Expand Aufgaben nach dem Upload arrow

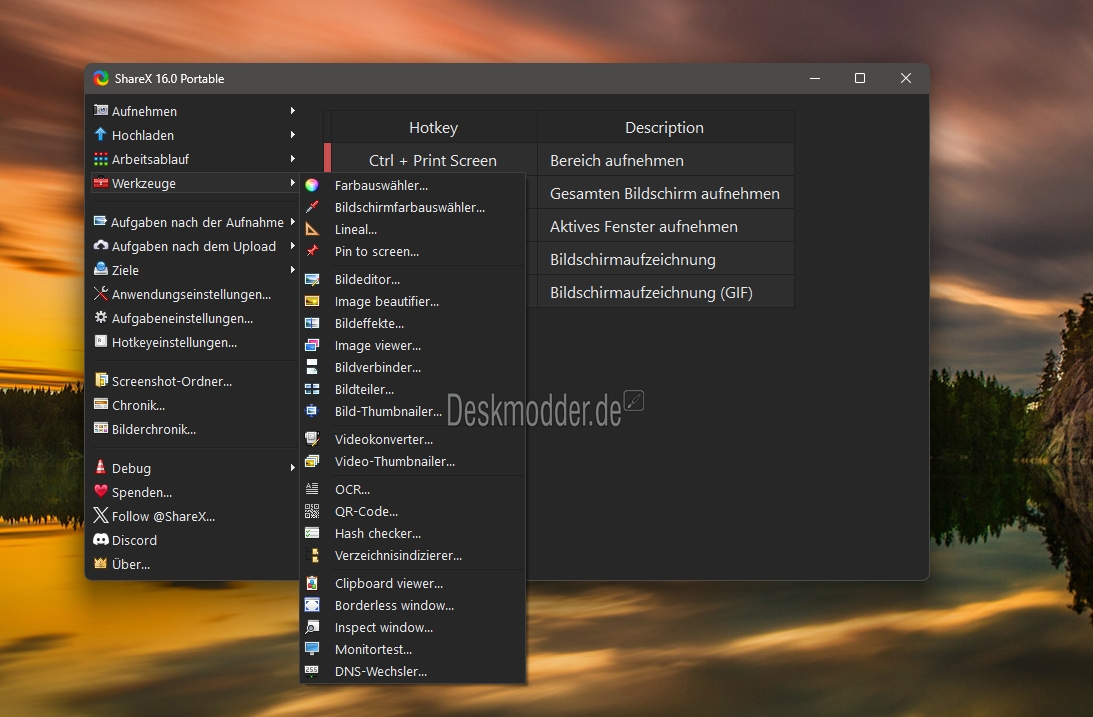pyautogui.click(x=293, y=246)
